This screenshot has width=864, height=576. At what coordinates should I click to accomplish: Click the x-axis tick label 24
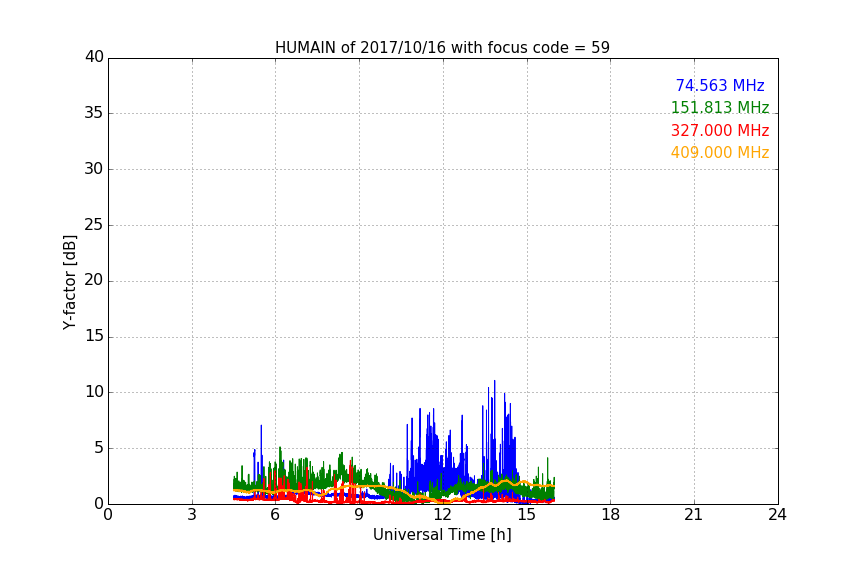tap(777, 515)
